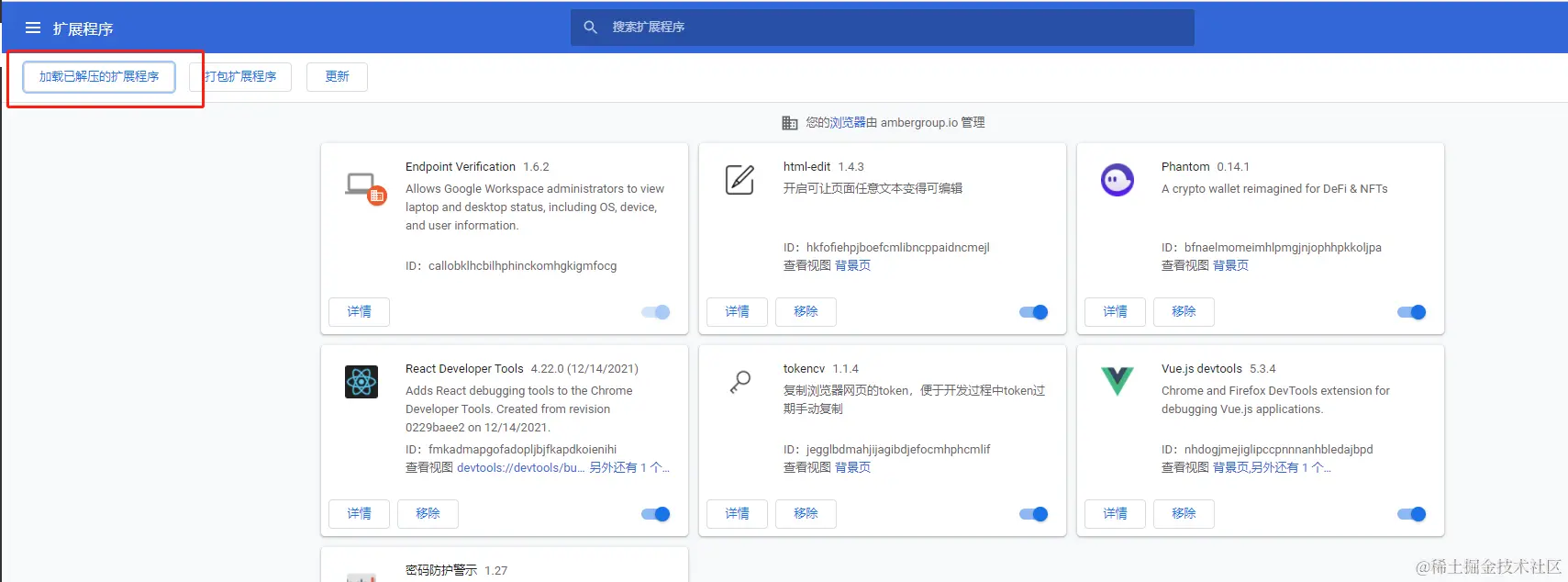
Task: Click Phantom ID bfnaelmomeimhlpmgjnjophhpkkoljpa
Action: pos(1283,248)
